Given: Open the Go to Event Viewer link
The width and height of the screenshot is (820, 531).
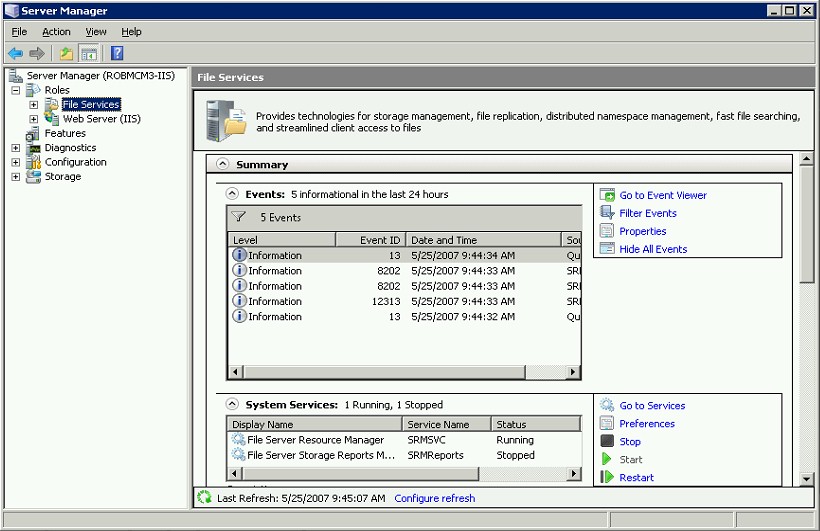Looking at the screenshot, I should (663, 195).
